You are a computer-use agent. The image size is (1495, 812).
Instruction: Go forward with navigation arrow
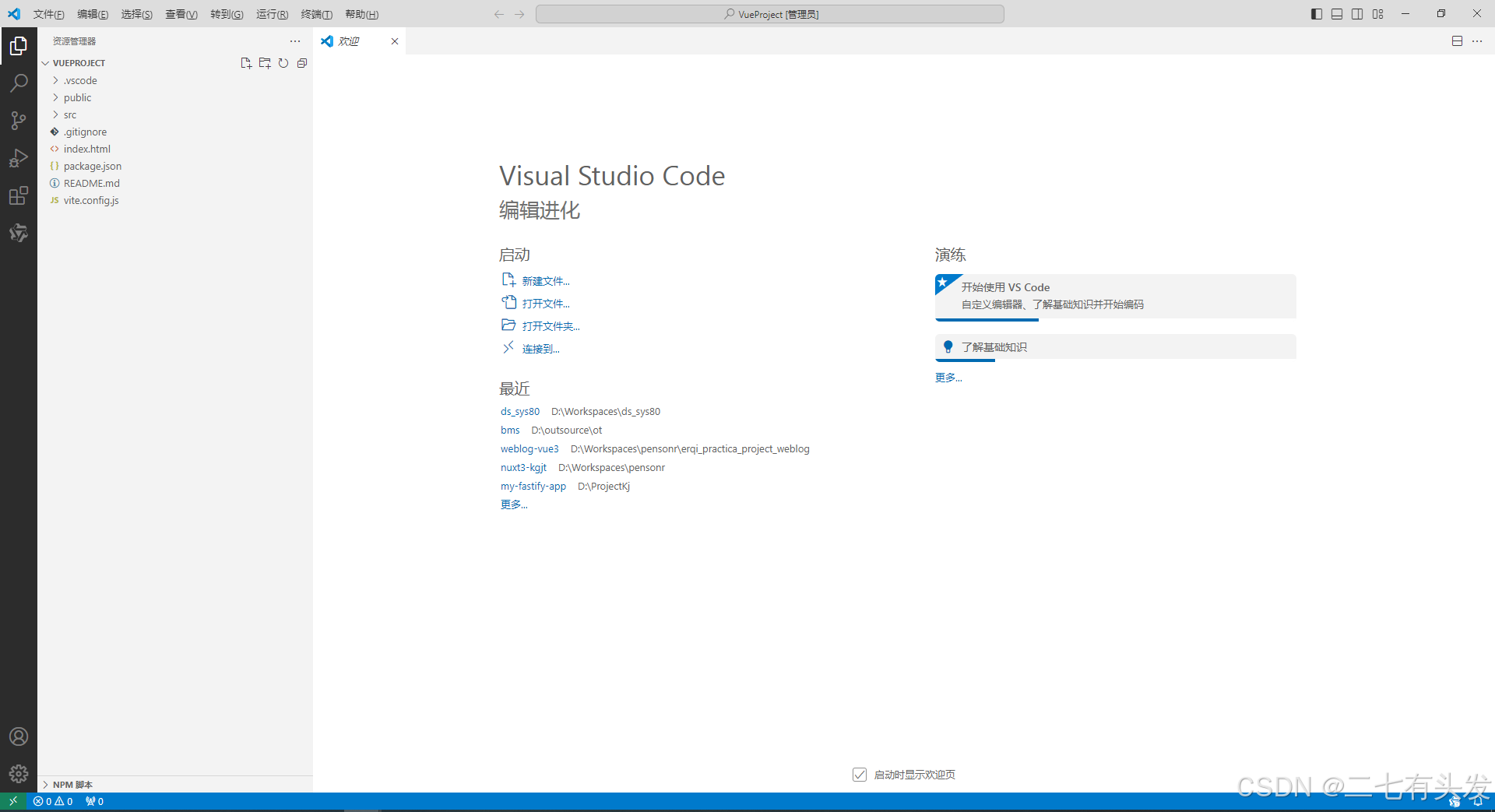(519, 14)
